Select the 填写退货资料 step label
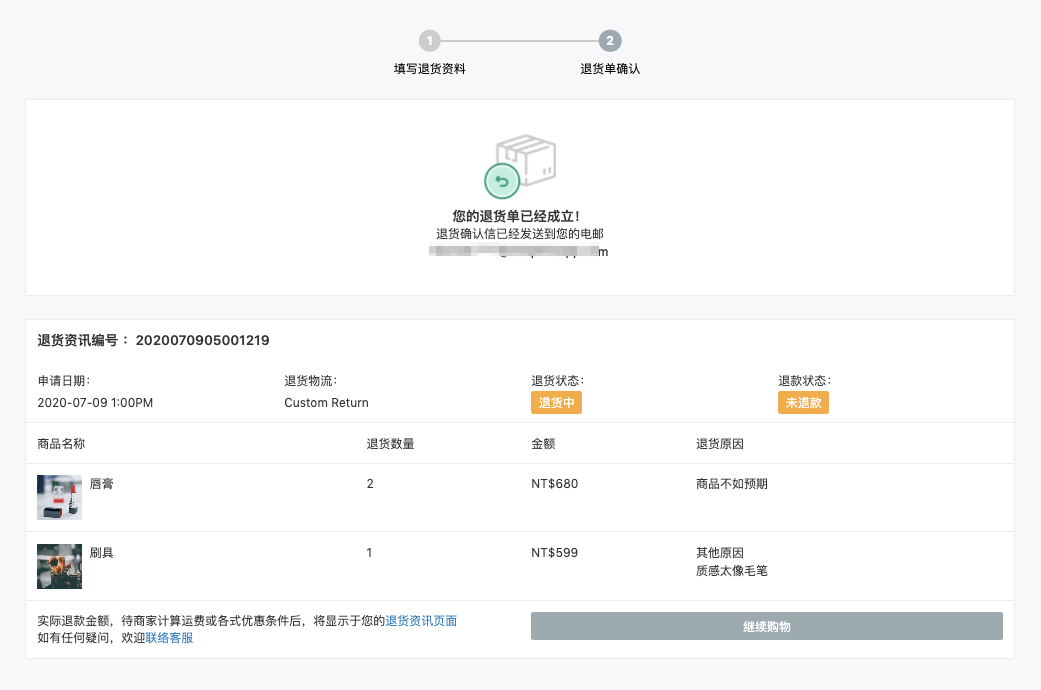1041x690 pixels. 430,68
